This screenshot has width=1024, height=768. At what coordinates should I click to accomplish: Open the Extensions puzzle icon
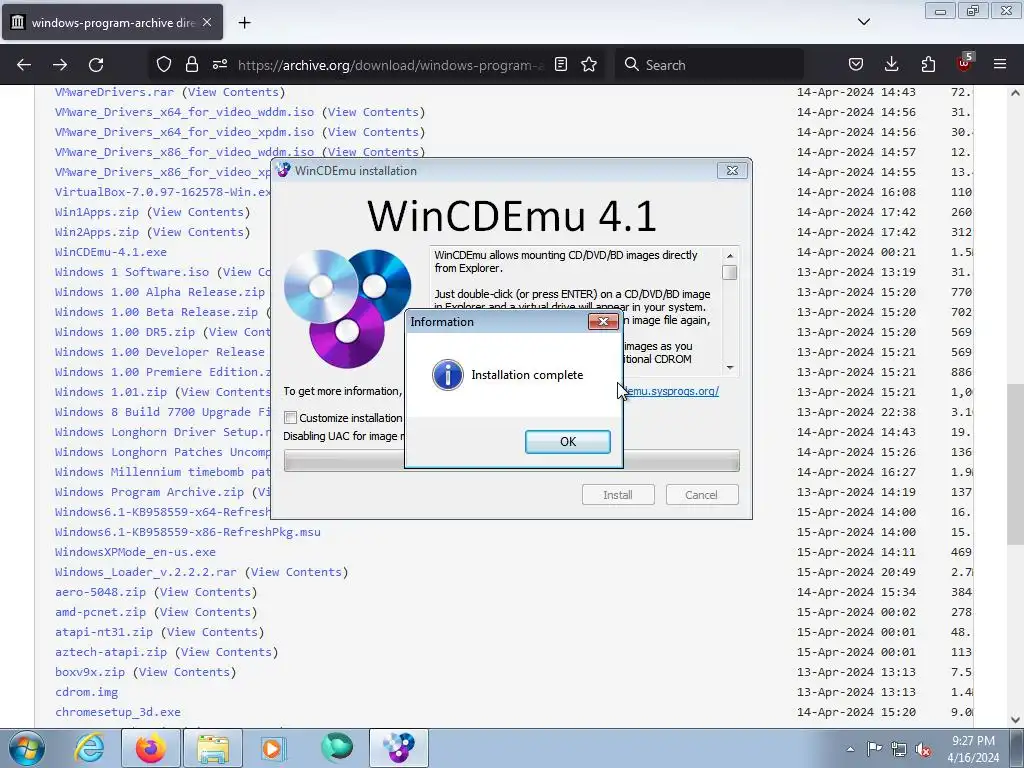[x=928, y=64]
